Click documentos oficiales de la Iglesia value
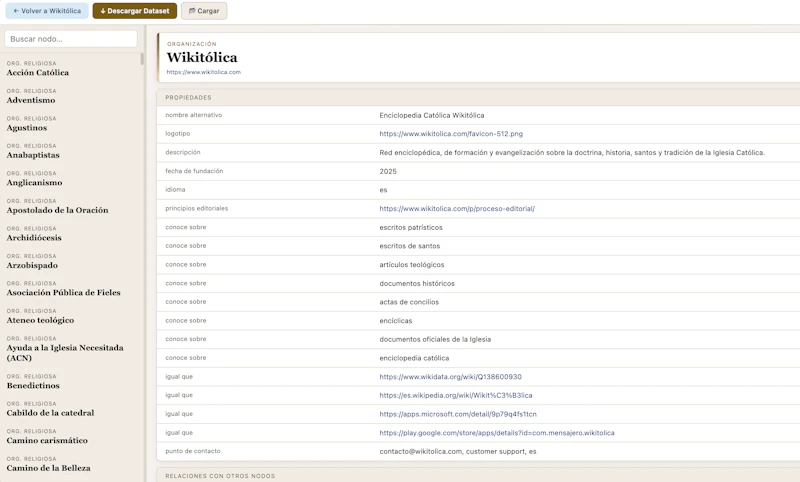800x482 pixels. pyautogui.click(x=435, y=339)
